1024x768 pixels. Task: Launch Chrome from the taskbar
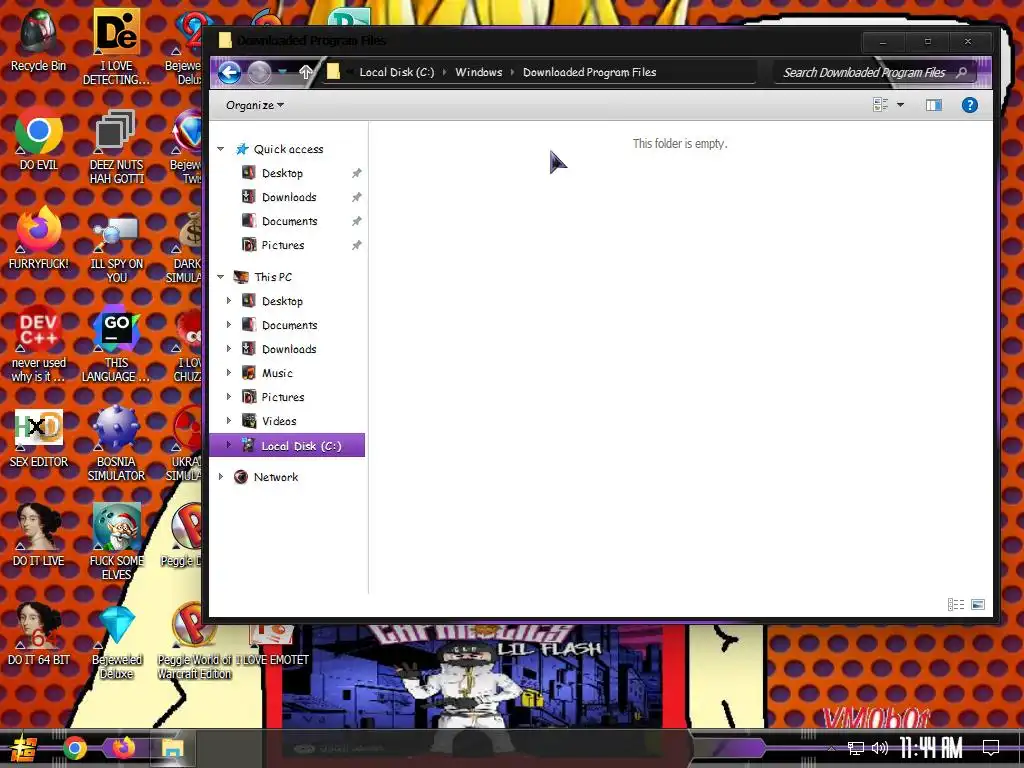[75, 748]
